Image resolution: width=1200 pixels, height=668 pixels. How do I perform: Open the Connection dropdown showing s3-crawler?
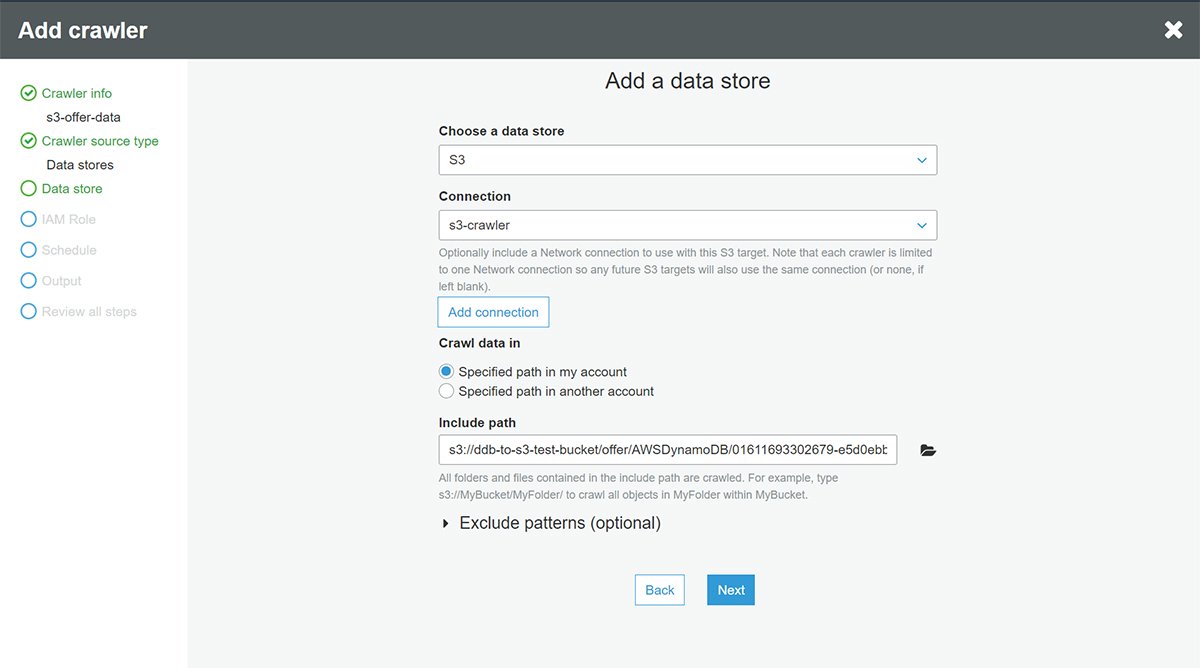687,225
